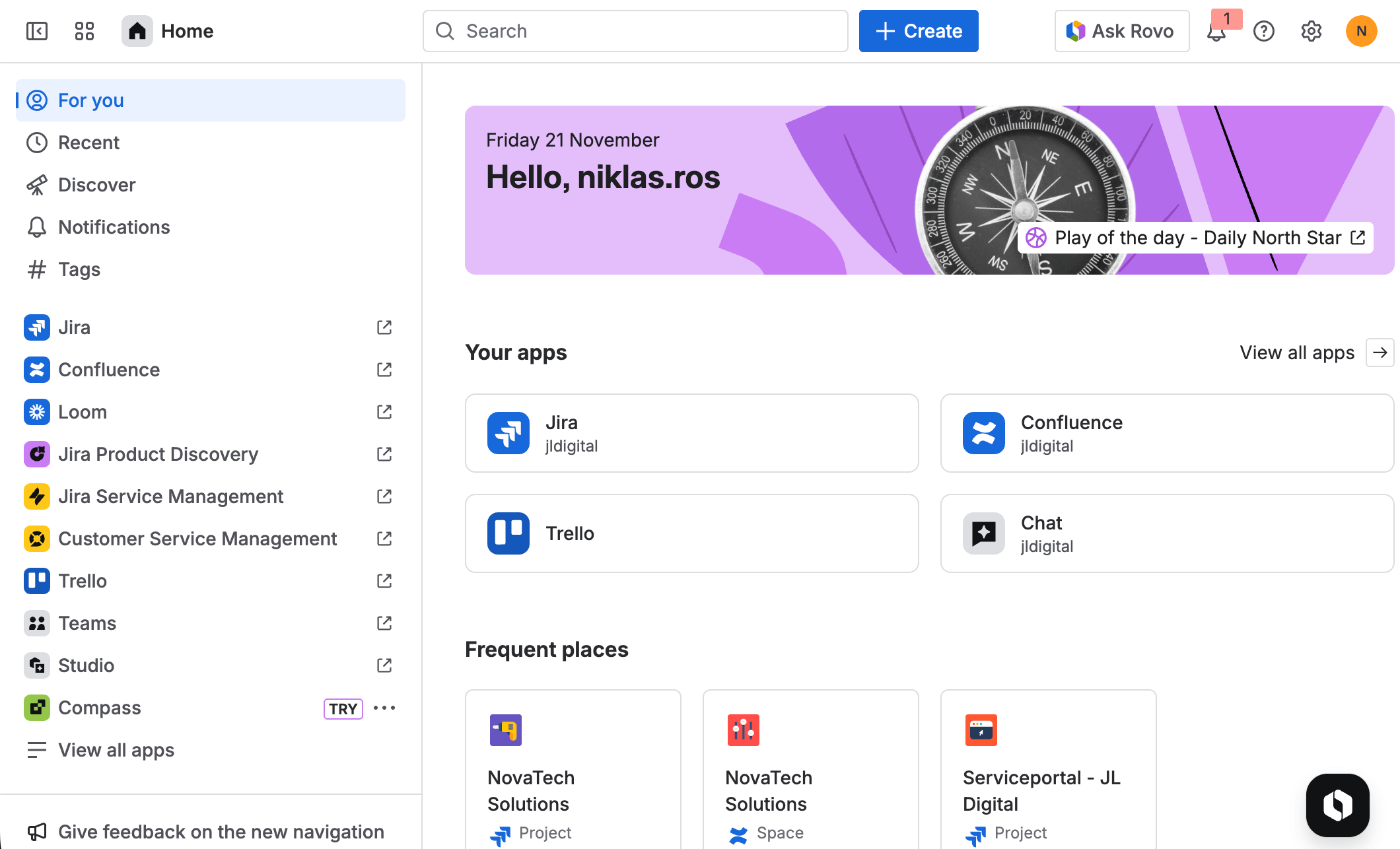Image resolution: width=1400 pixels, height=849 pixels.
Task: Open the Chat jldigital app card
Action: tap(1167, 533)
